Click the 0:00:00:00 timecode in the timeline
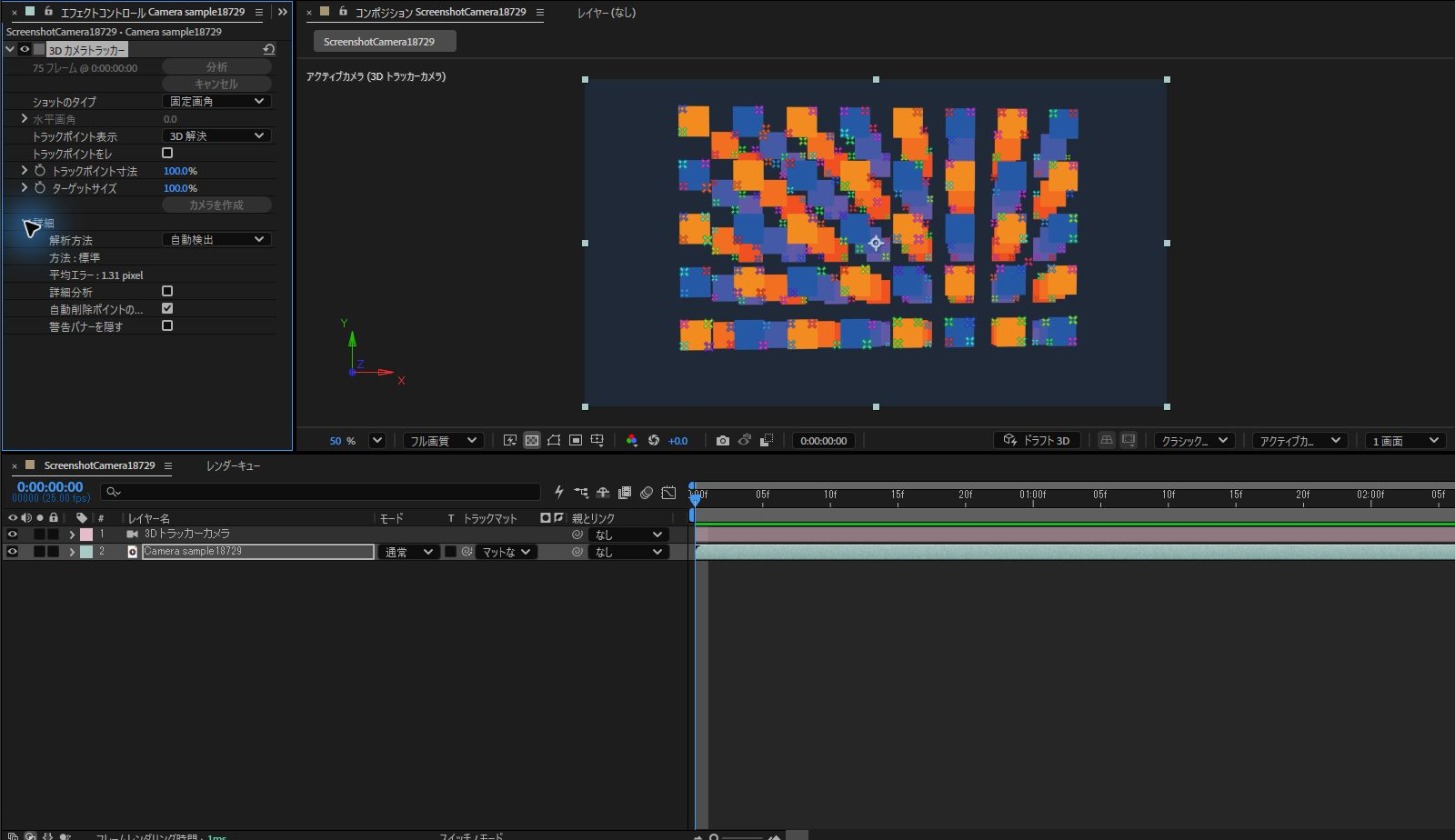The width and height of the screenshot is (1455, 840). [x=50, y=487]
